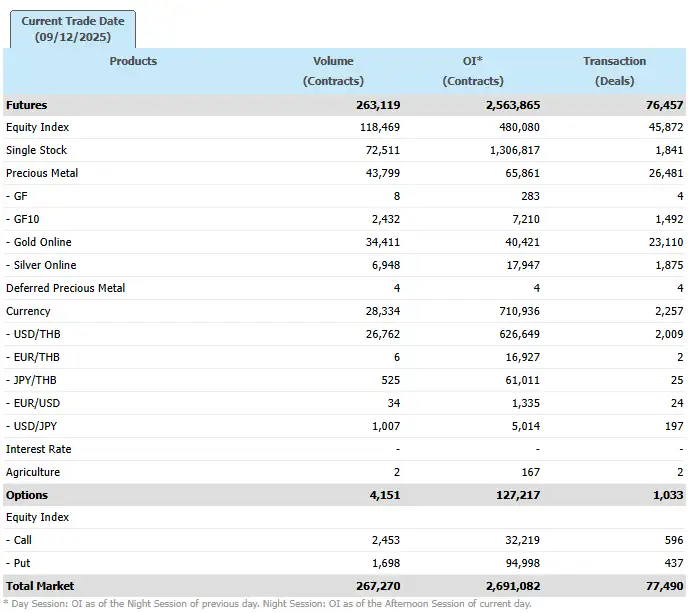
Task: Click the OI* (Contracts) column header
Action: coord(473,70)
